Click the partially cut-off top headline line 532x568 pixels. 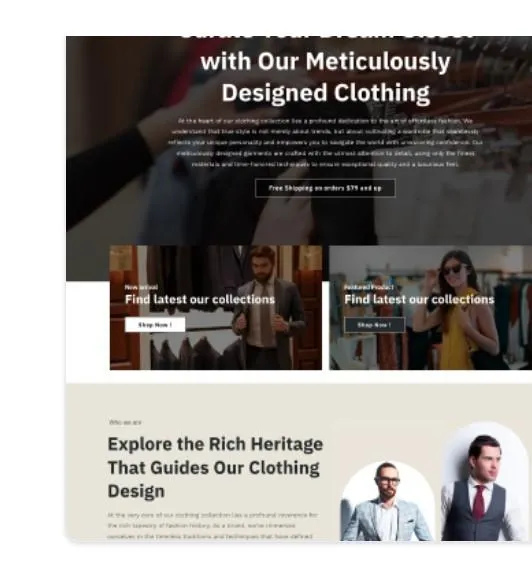(x=328, y=37)
